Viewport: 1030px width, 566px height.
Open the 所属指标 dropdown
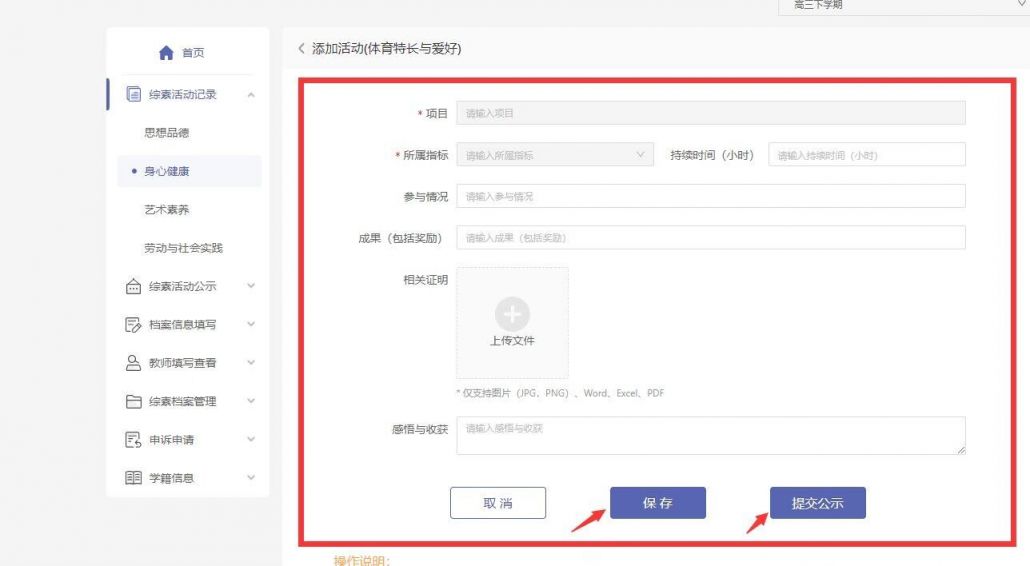point(555,154)
